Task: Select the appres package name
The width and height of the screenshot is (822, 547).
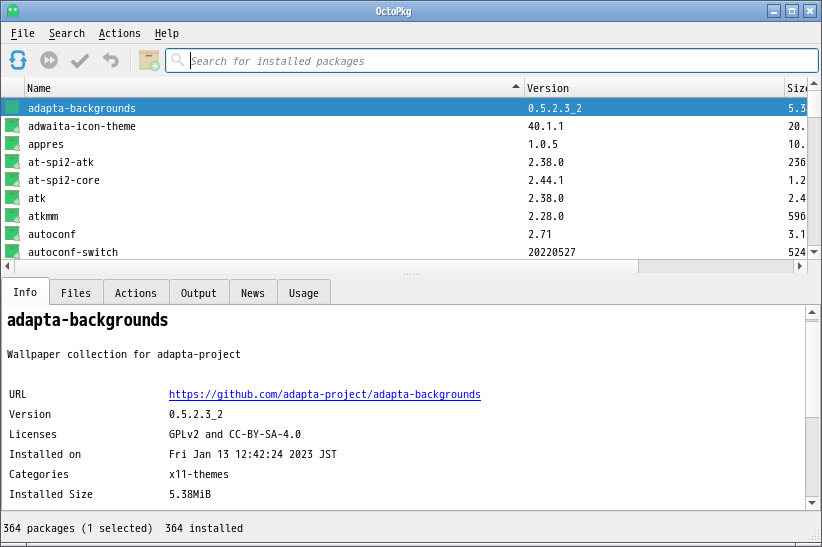Action: (46, 144)
